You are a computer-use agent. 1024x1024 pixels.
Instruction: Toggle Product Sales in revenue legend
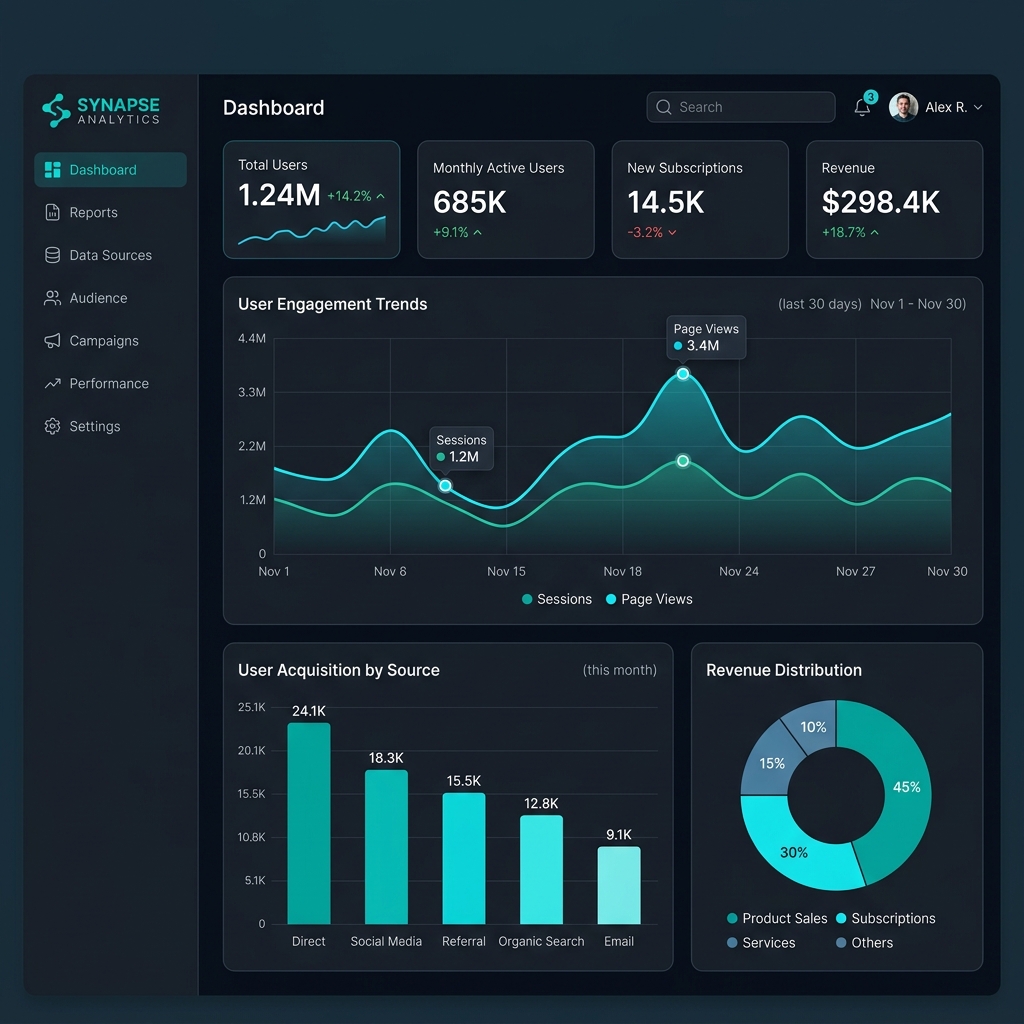click(x=777, y=918)
